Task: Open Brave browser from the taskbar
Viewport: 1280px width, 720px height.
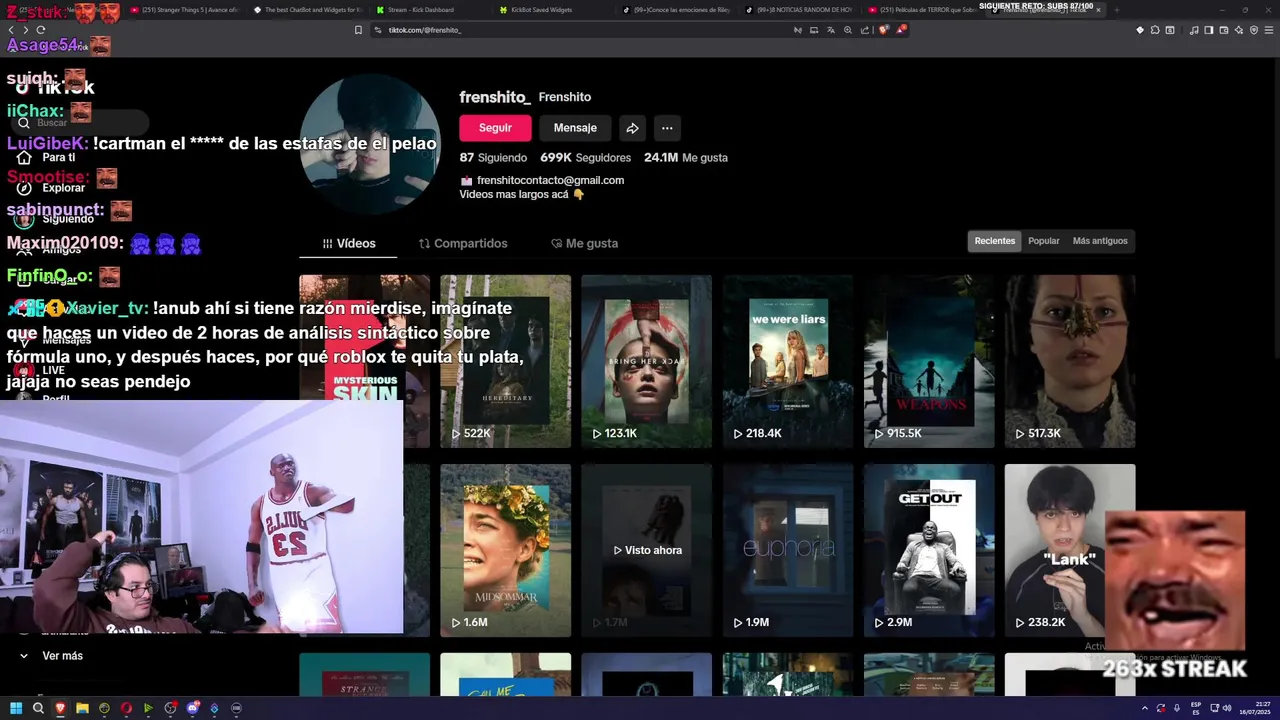Action: [x=60, y=708]
